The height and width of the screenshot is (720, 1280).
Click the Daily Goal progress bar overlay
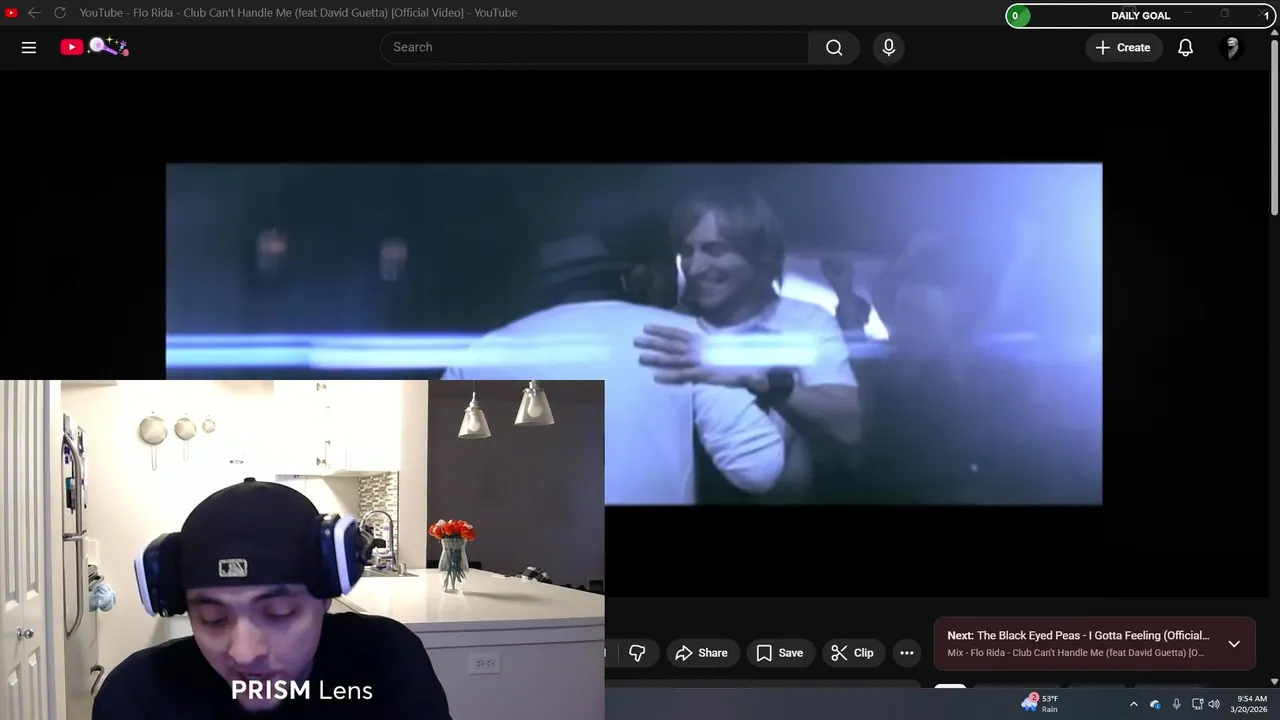point(1141,15)
